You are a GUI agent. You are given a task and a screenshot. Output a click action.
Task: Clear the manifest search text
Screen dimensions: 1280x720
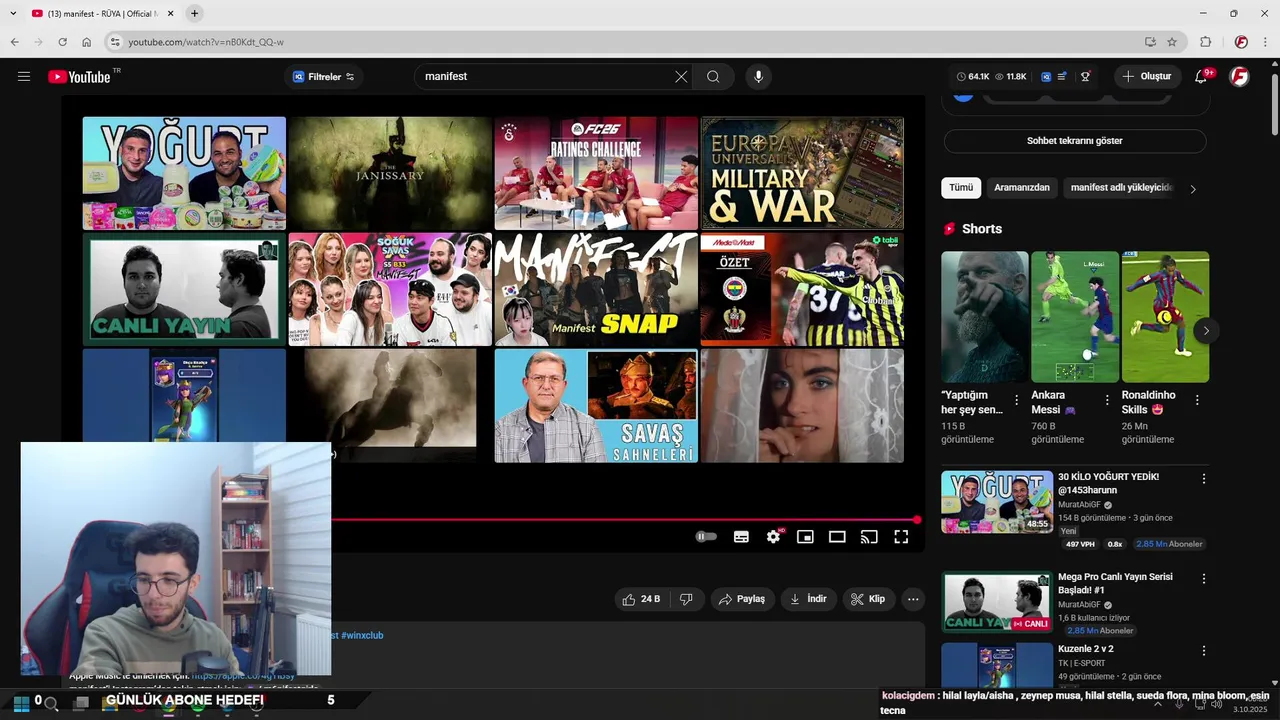[681, 77]
